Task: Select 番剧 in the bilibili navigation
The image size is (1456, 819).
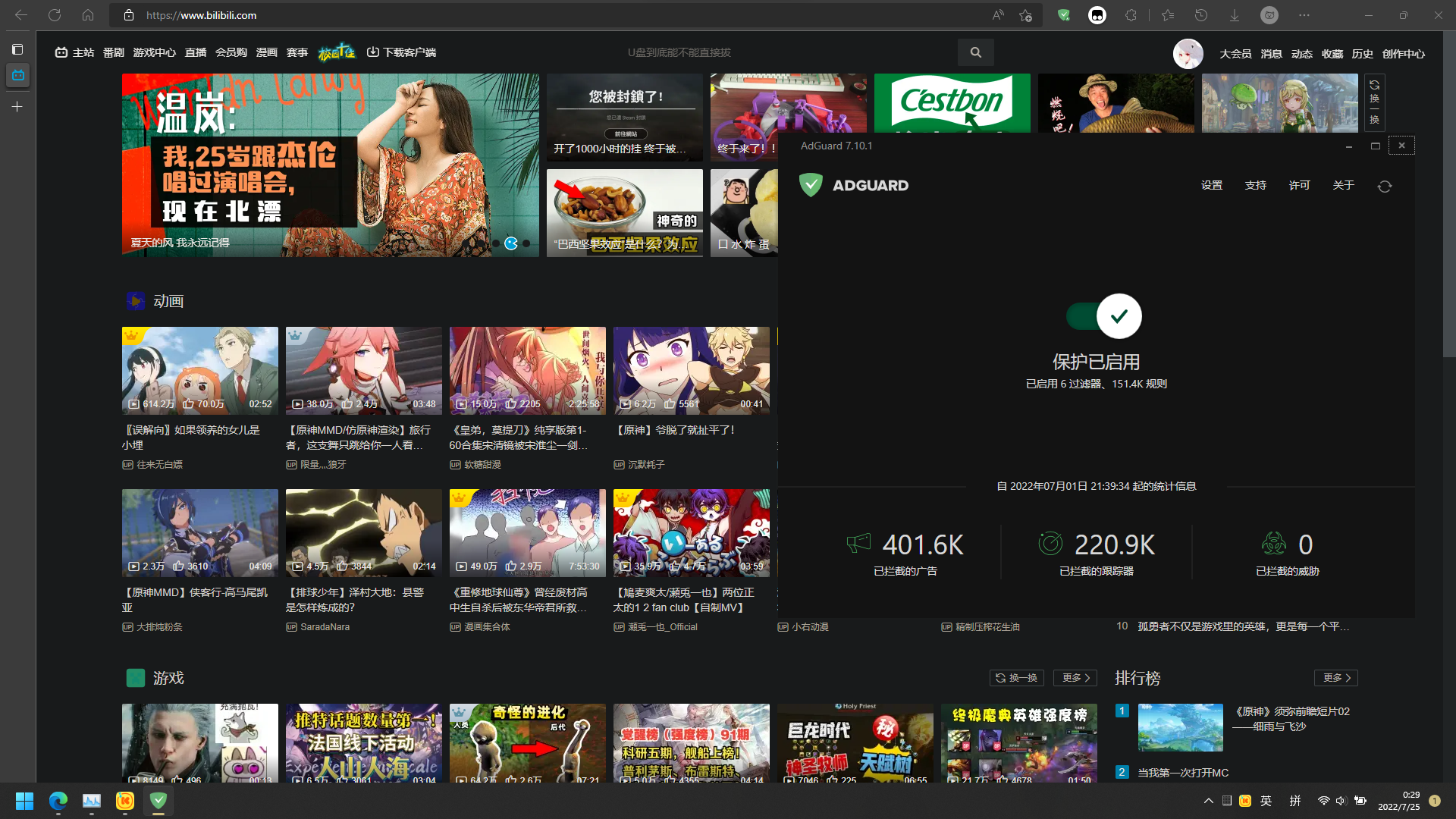Action: [x=112, y=52]
